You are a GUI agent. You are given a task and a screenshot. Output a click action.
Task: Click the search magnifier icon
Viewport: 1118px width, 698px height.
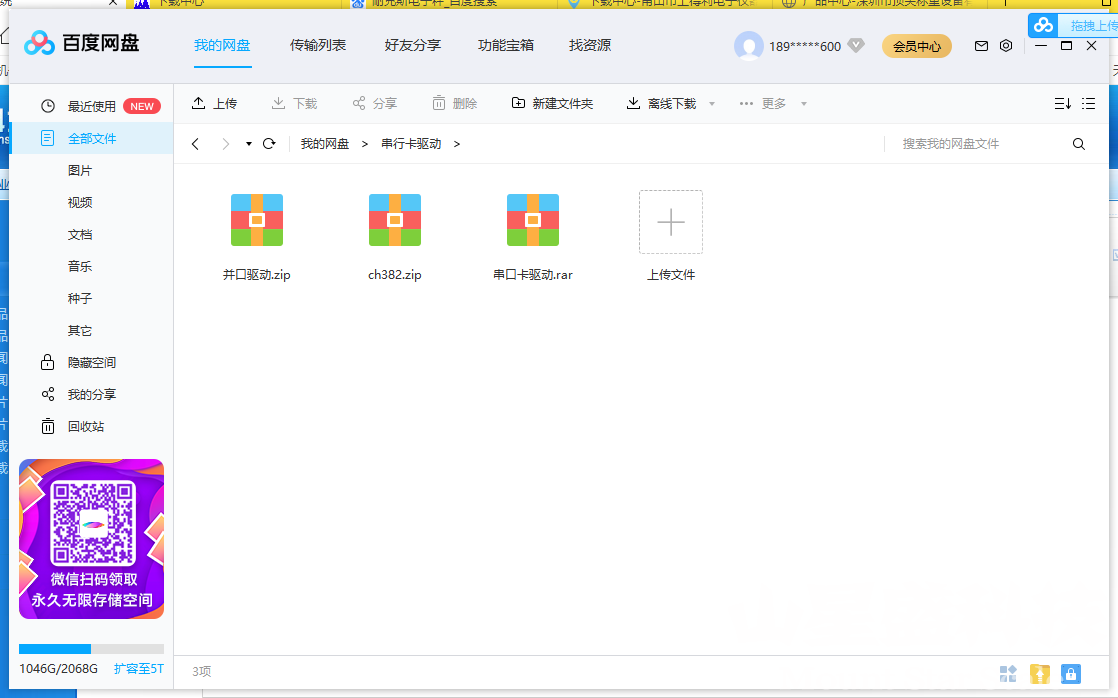click(1078, 143)
